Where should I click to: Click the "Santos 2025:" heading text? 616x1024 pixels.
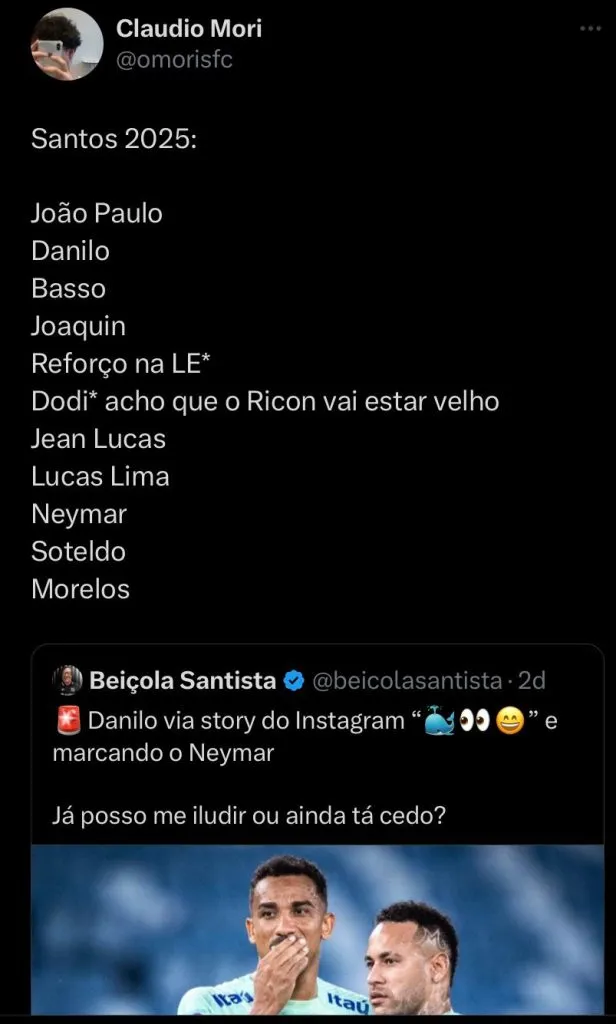click(x=114, y=137)
